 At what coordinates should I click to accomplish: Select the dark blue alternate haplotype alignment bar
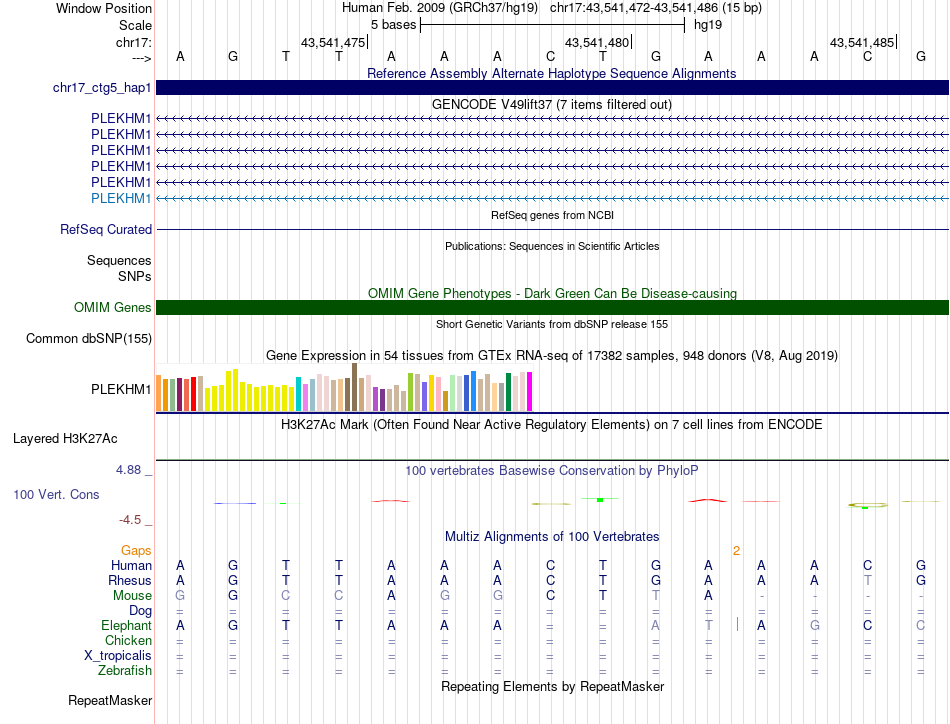click(x=552, y=88)
